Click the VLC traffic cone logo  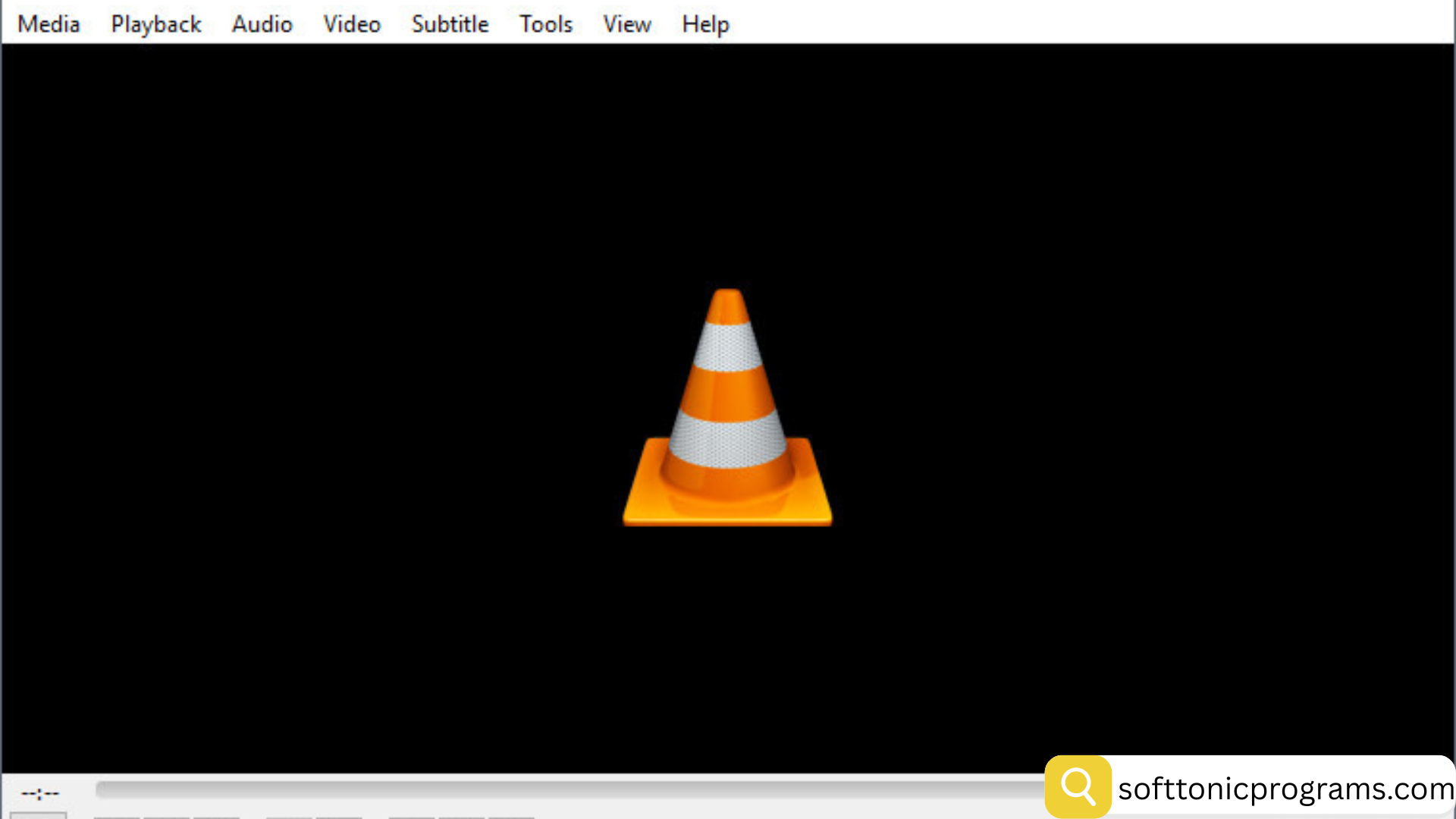click(726, 406)
